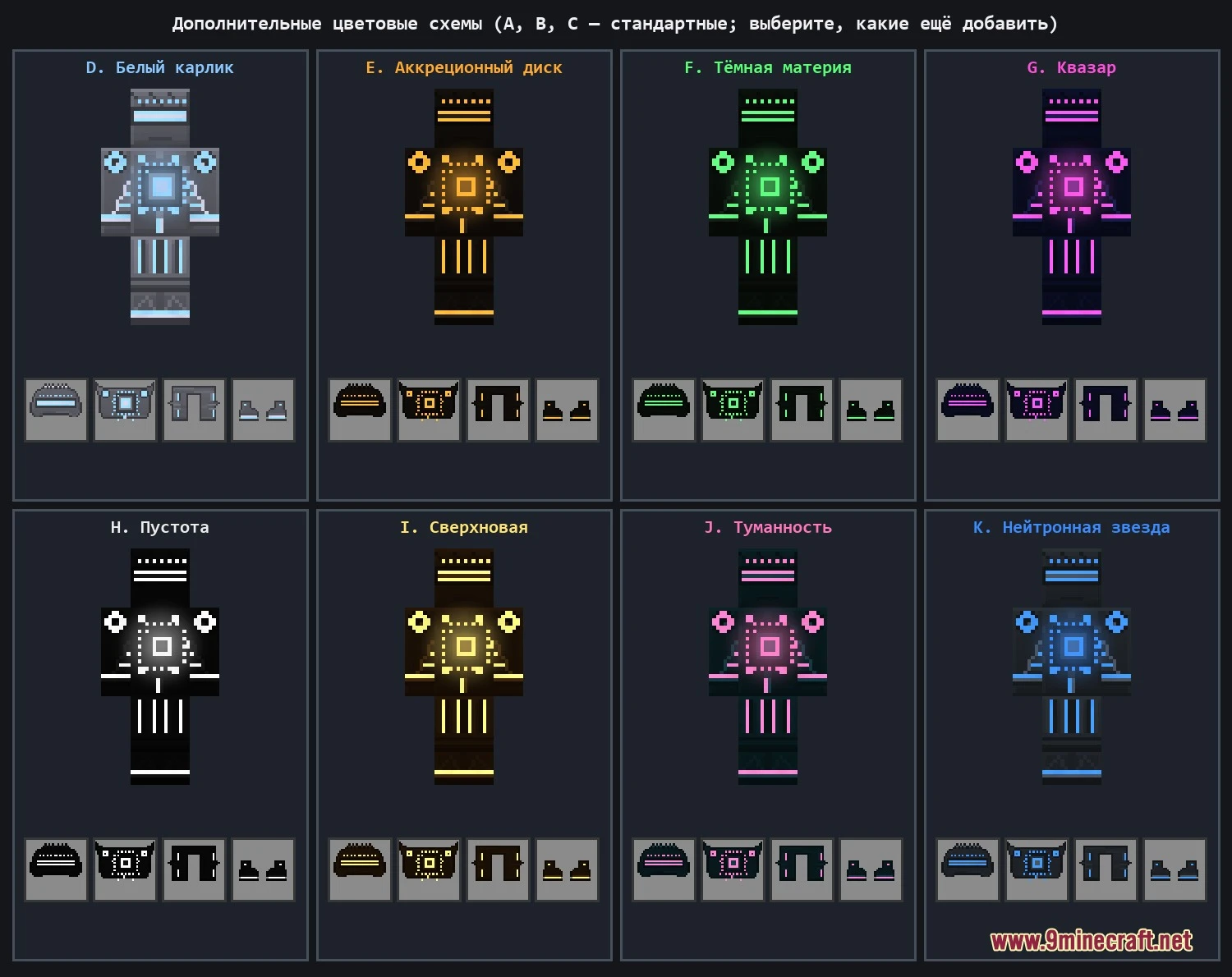Click the 'F. Тёмная материя' title
The width and height of the screenshot is (1232, 977).
click(x=768, y=67)
